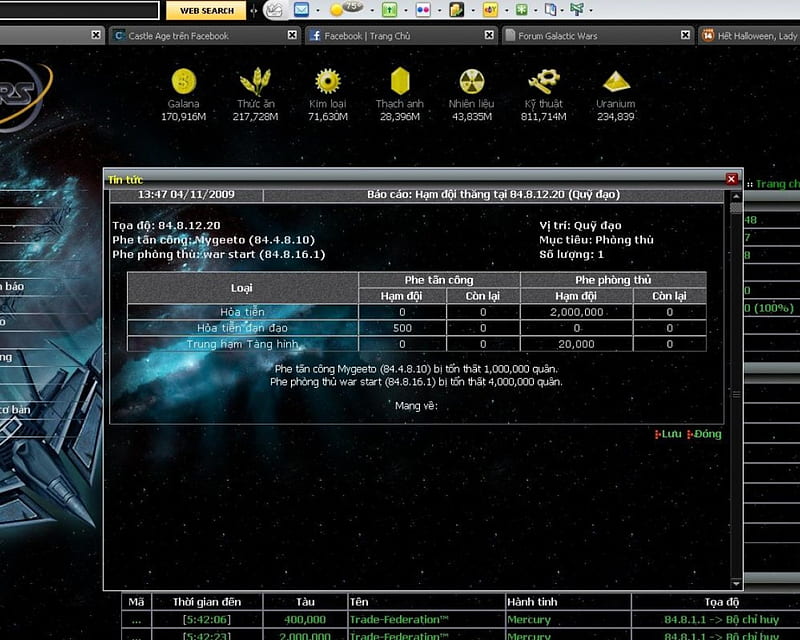
Task: Click Trade-Federation link in 400,000 row
Action: 398,620
